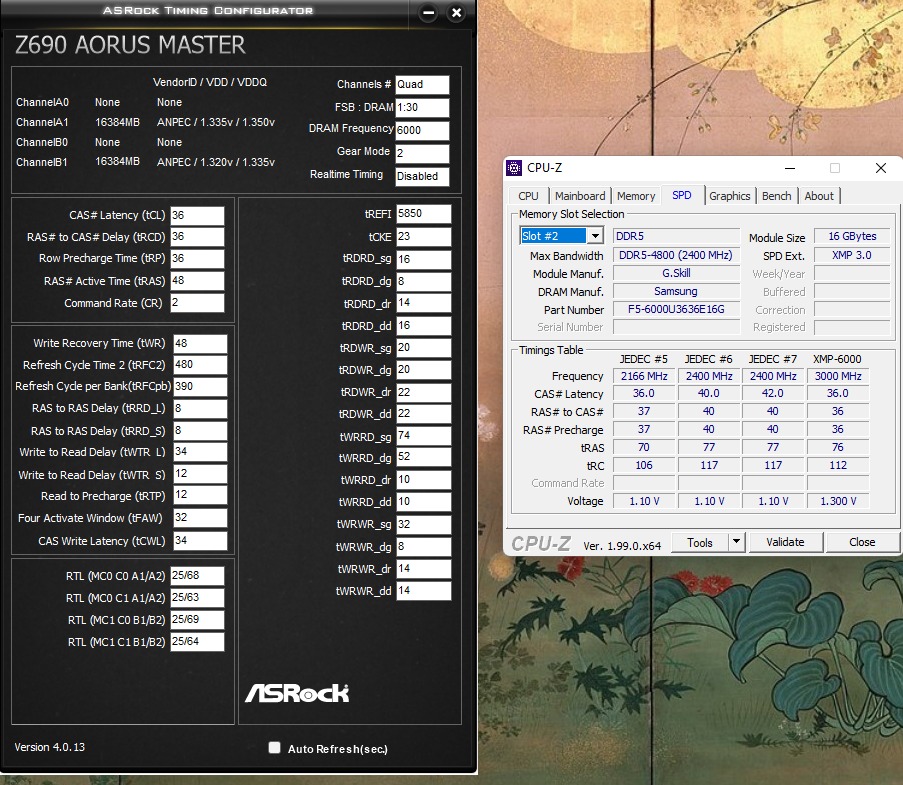Select the Realtime Timing field showing Disabled
Image resolution: width=903 pixels, height=785 pixels.
click(x=422, y=176)
